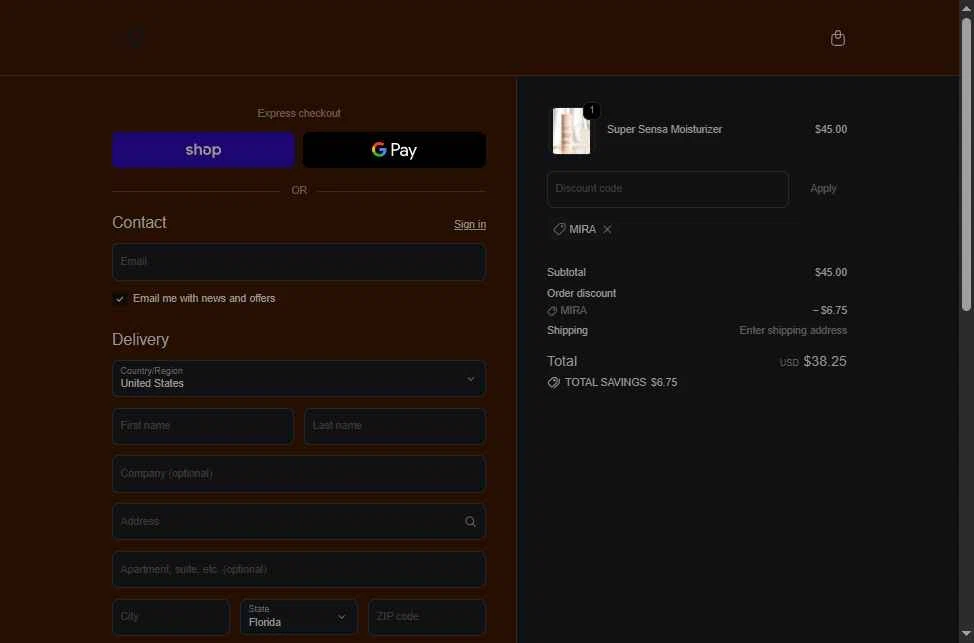Viewport: 974px width, 643px height.
Task: Open the Country/Region dropdown
Action: click(x=299, y=378)
